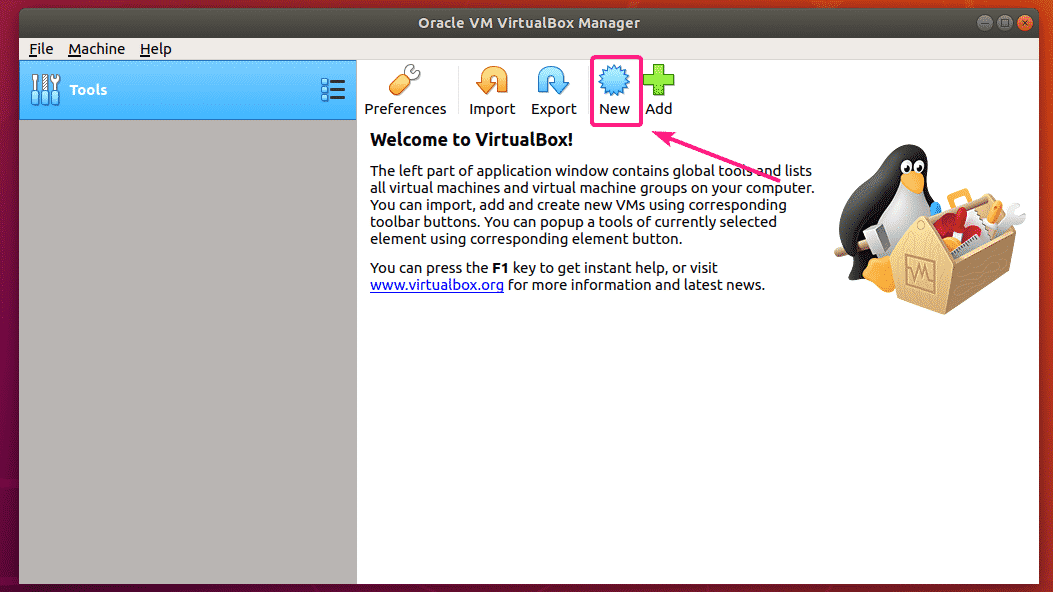Open the Help menu

point(155,48)
